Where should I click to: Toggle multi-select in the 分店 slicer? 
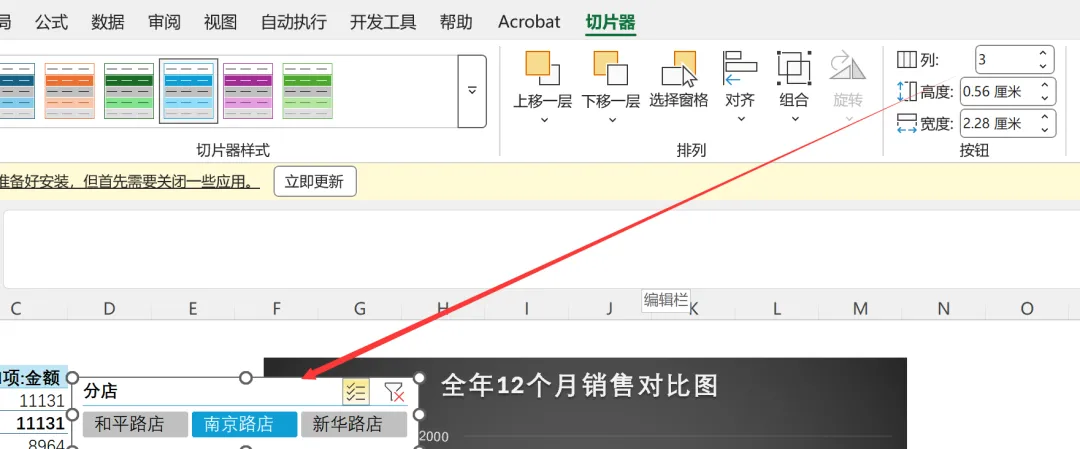pos(356,392)
